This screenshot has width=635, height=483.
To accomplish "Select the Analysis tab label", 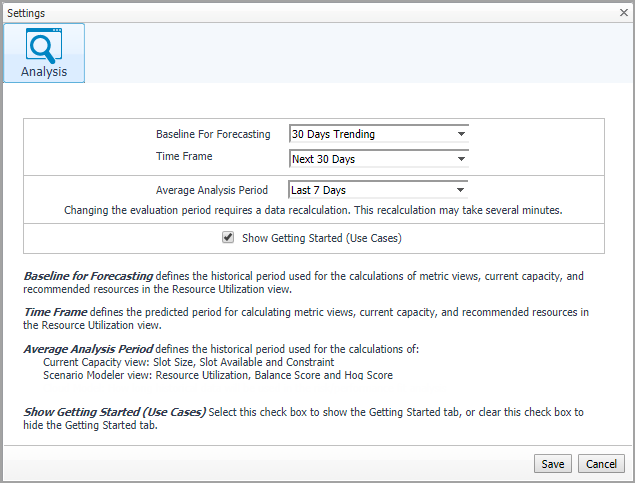I will tap(44, 72).
